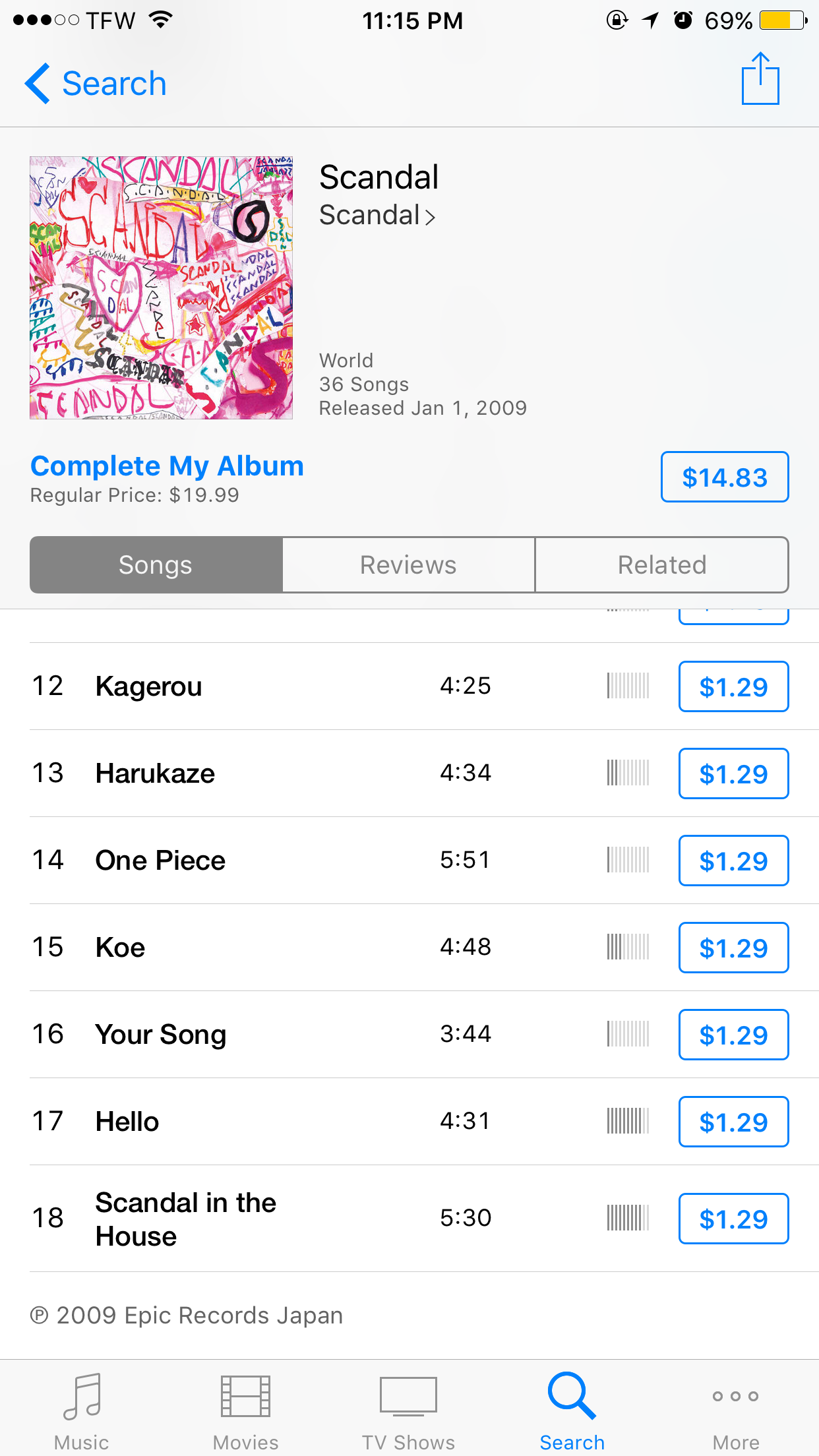
Task: Buy Your Song for $1.29
Action: 733,1035
